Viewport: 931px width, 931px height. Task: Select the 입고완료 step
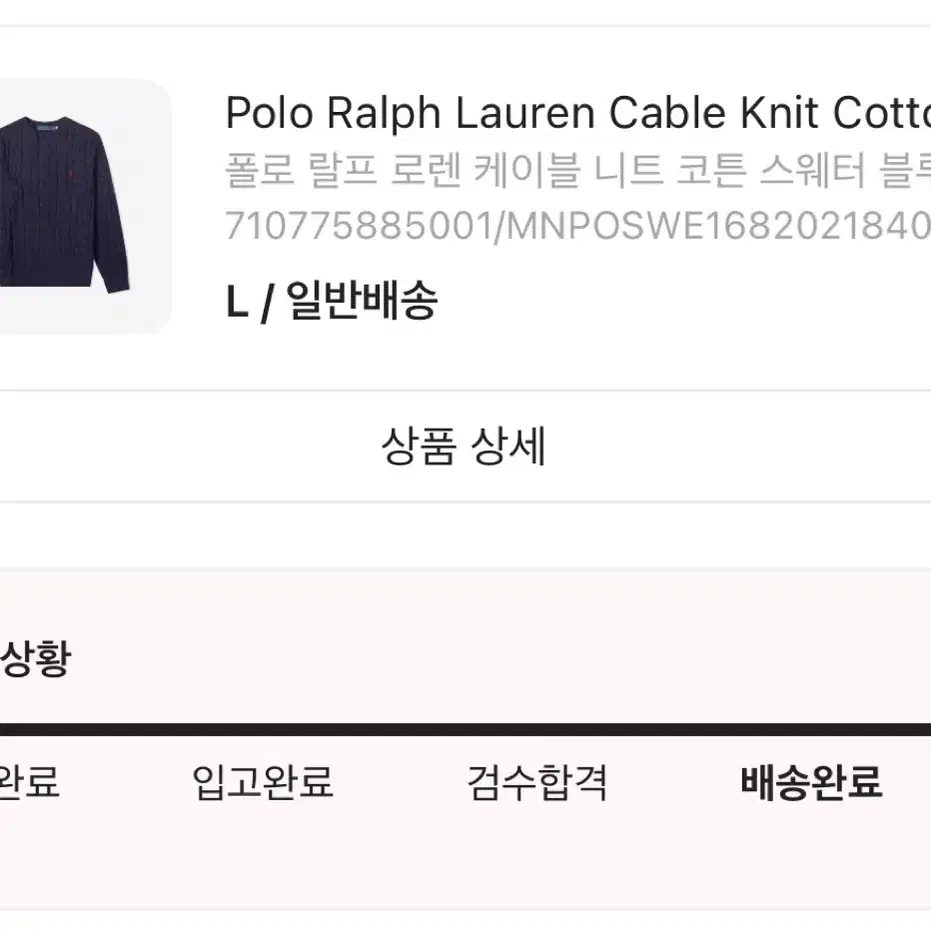pos(262,781)
